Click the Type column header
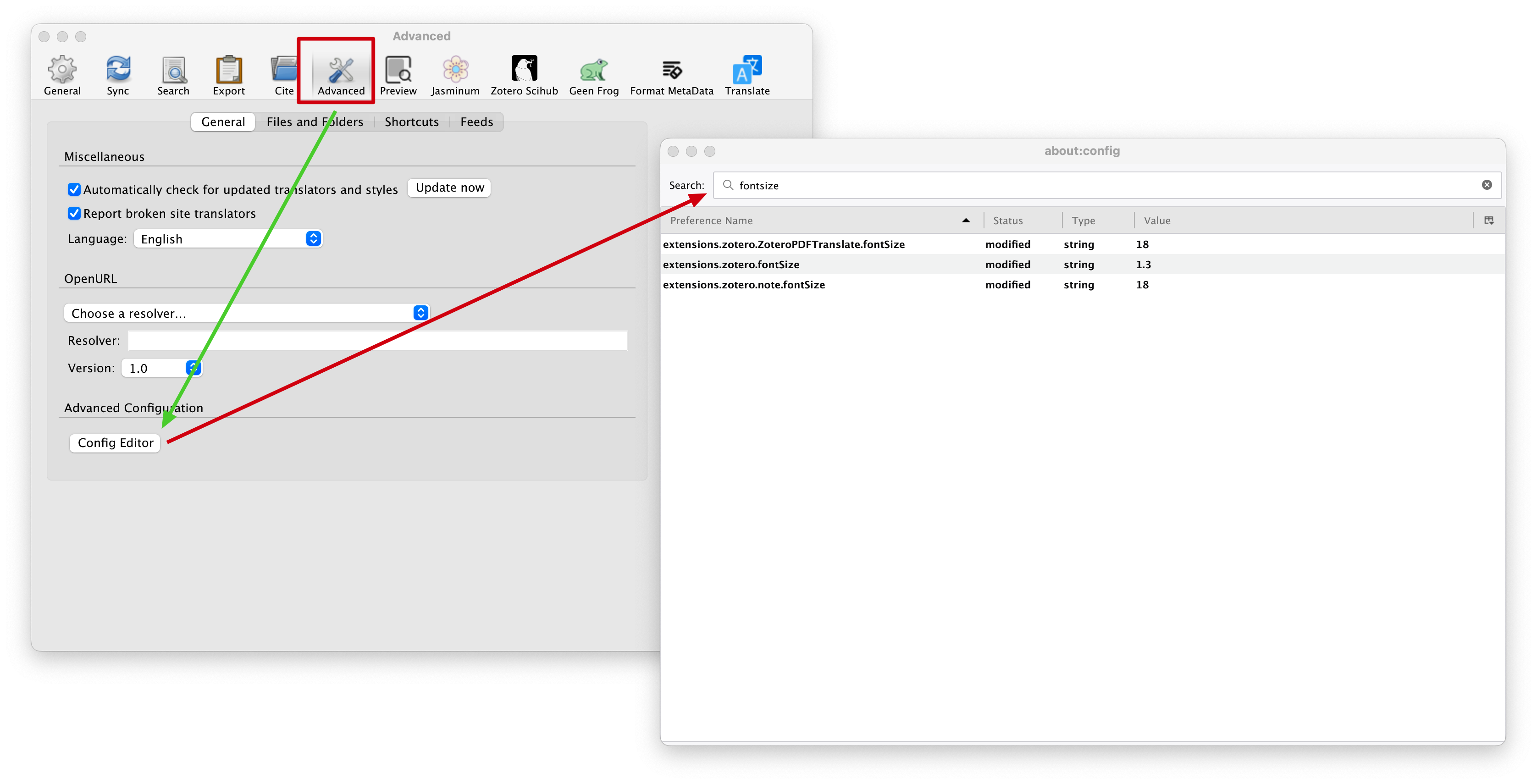The width and height of the screenshot is (1537, 784). point(1098,221)
